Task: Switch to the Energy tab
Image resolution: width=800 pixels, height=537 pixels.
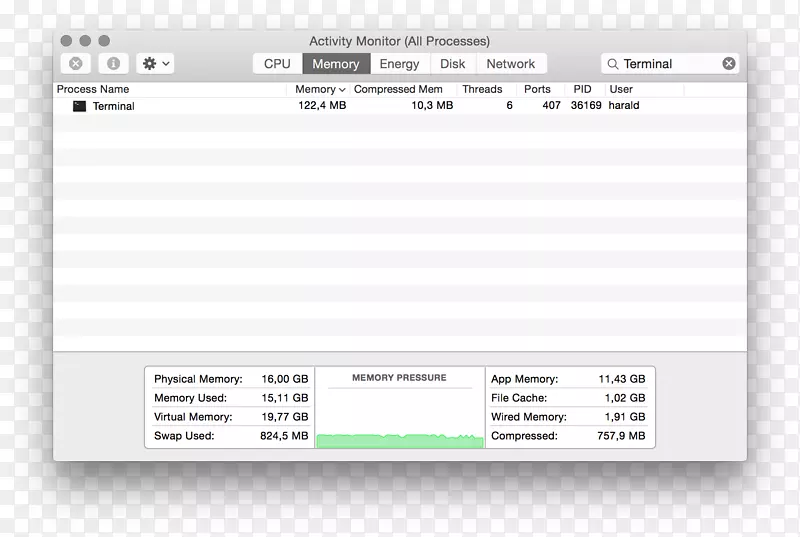Action: pos(399,64)
